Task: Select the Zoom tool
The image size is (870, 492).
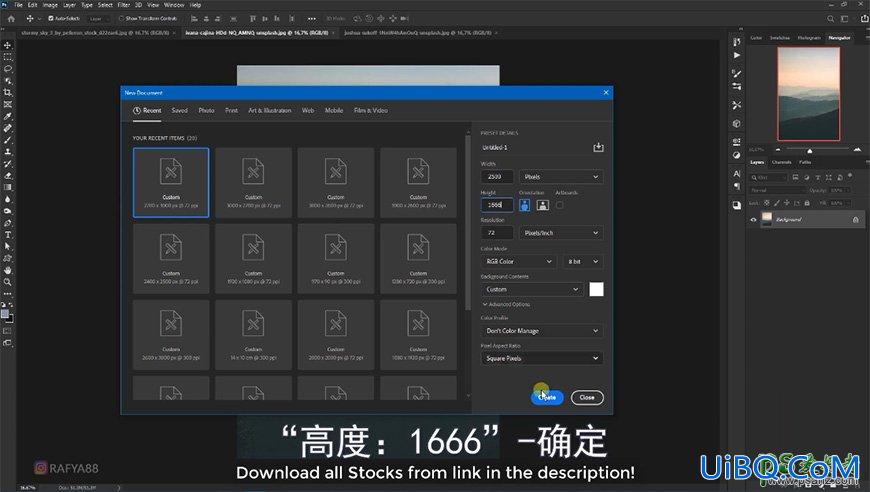Action: click(x=8, y=282)
